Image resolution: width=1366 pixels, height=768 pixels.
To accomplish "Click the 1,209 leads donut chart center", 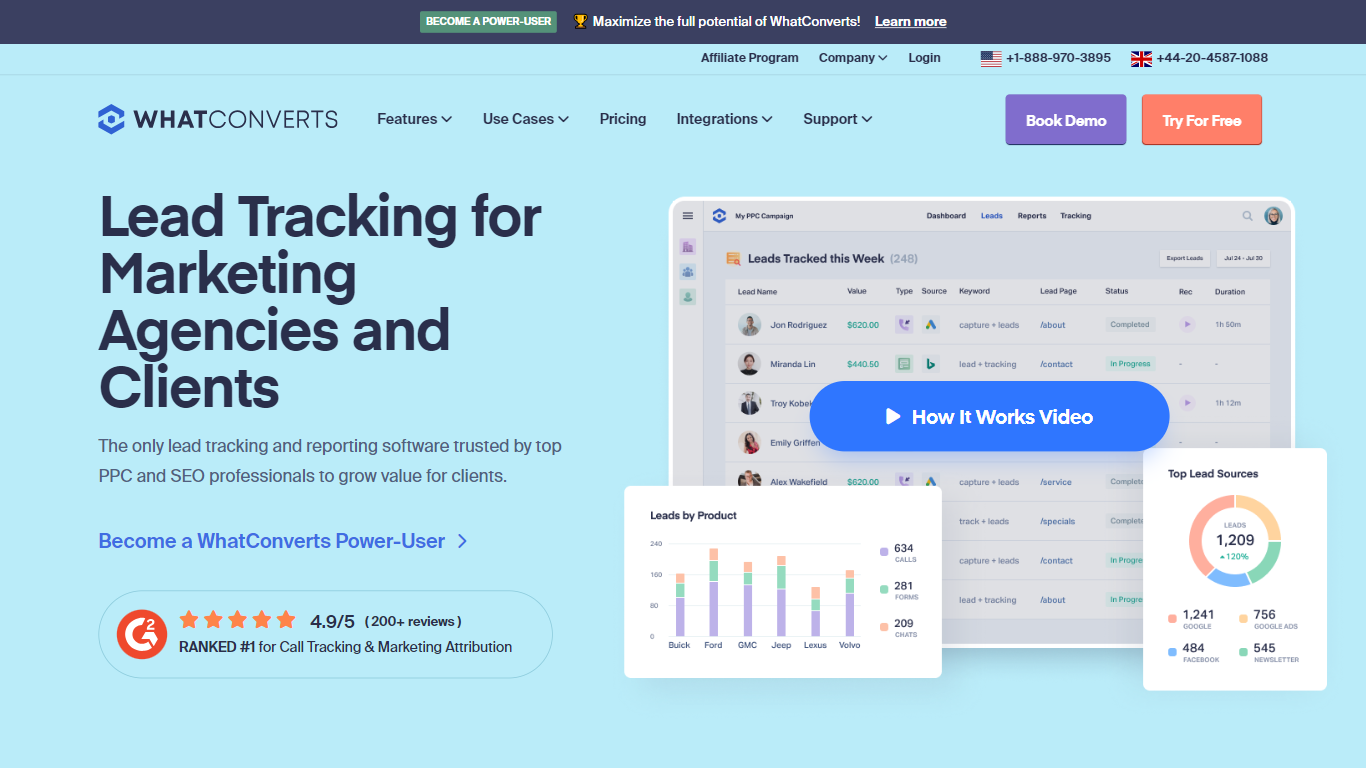I will pyautogui.click(x=1235, y=540).
